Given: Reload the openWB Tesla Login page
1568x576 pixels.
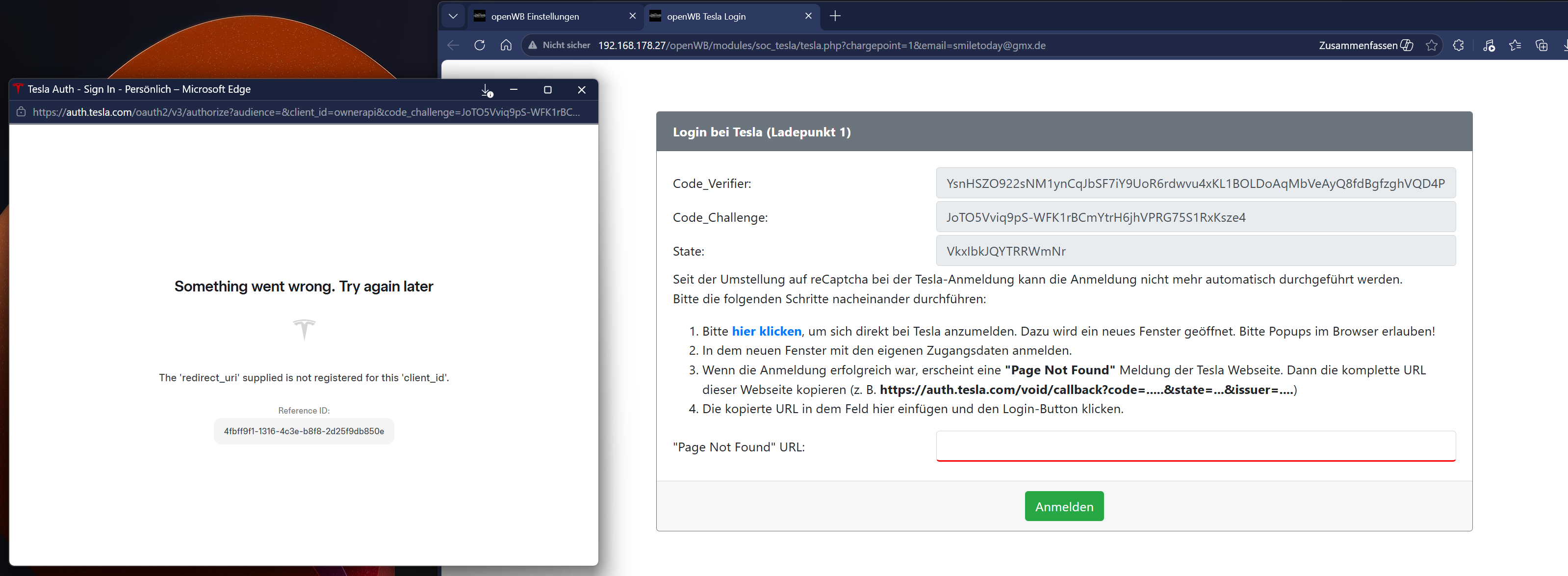Looking at the screenshot, I should (x=479, y=45).
